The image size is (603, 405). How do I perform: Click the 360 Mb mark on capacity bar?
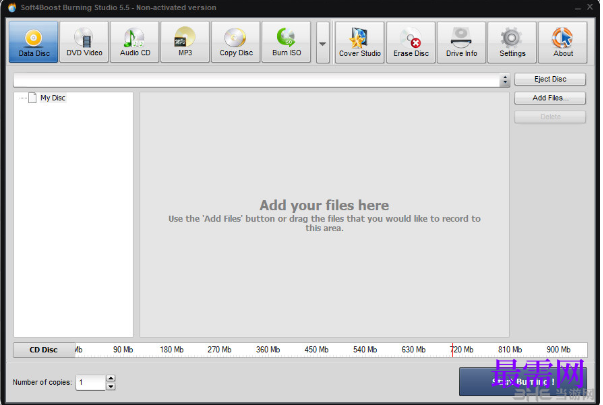pos(268,350)
